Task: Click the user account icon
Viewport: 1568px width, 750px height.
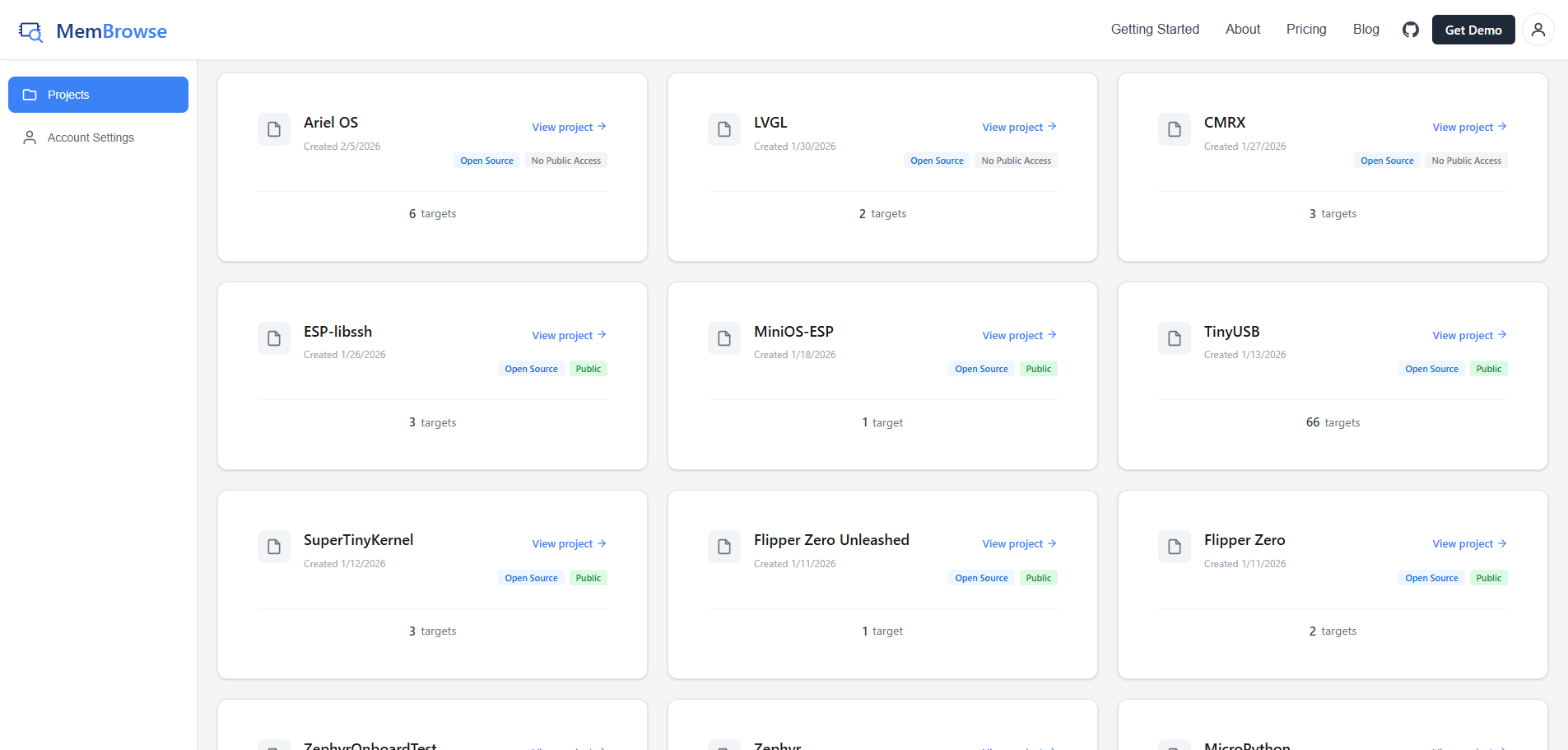Action: [x=1538, y=30]
